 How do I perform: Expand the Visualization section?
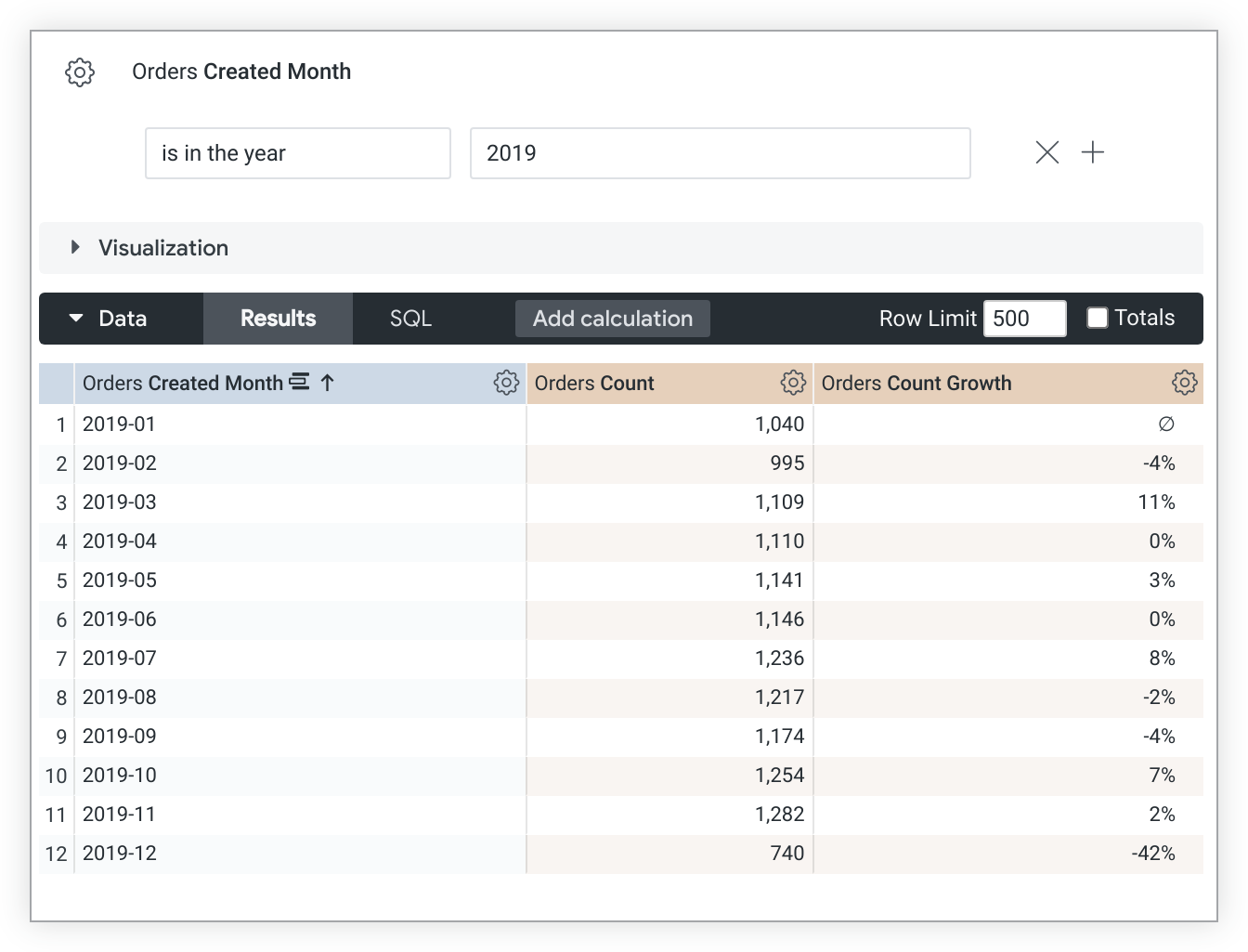76,247
